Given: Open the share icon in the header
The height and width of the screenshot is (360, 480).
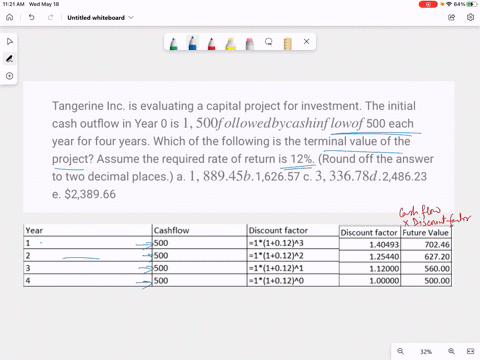Looking at the screenshot, I should [x=452, y=17].
